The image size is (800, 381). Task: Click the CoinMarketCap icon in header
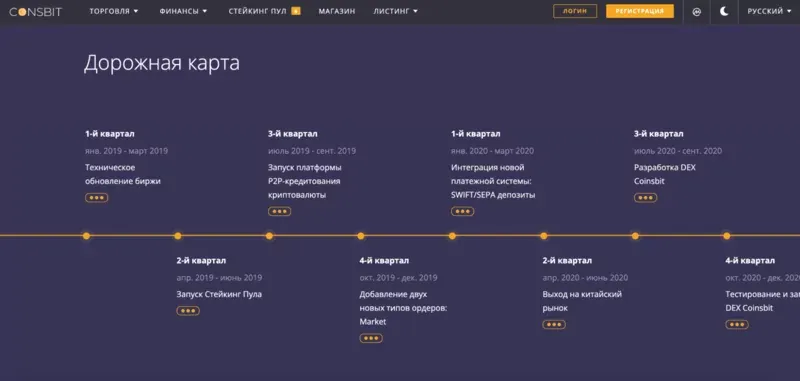click(x=696, y=12)
